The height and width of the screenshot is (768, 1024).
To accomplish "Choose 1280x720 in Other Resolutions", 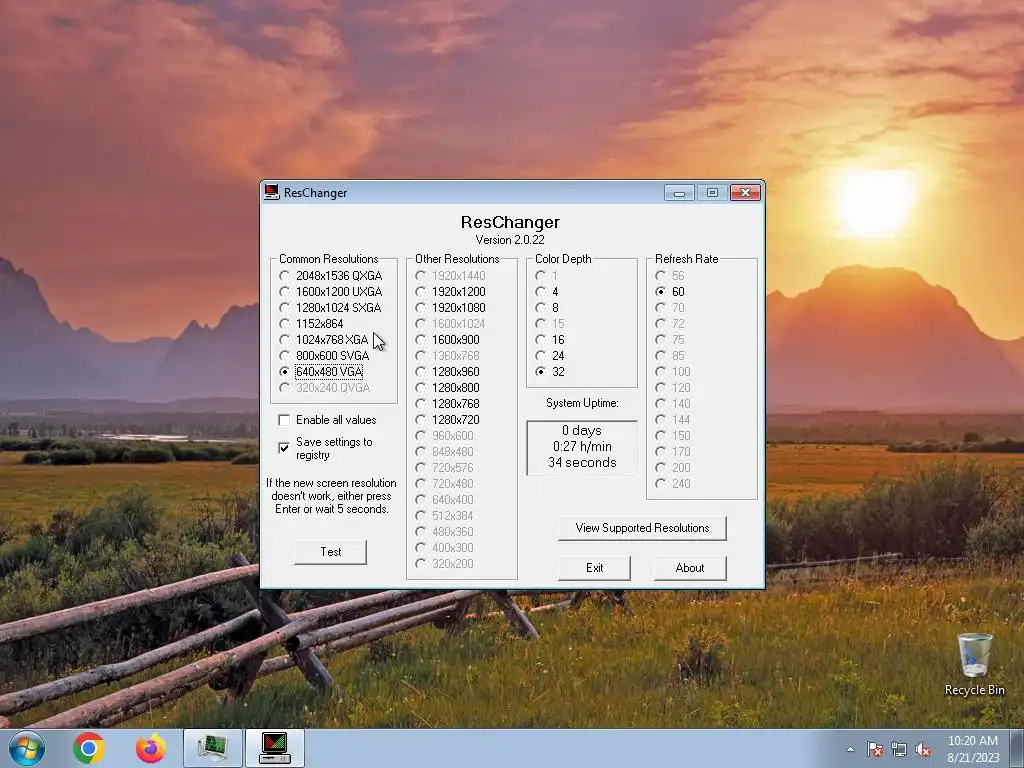I will click(x=448, y=420).
